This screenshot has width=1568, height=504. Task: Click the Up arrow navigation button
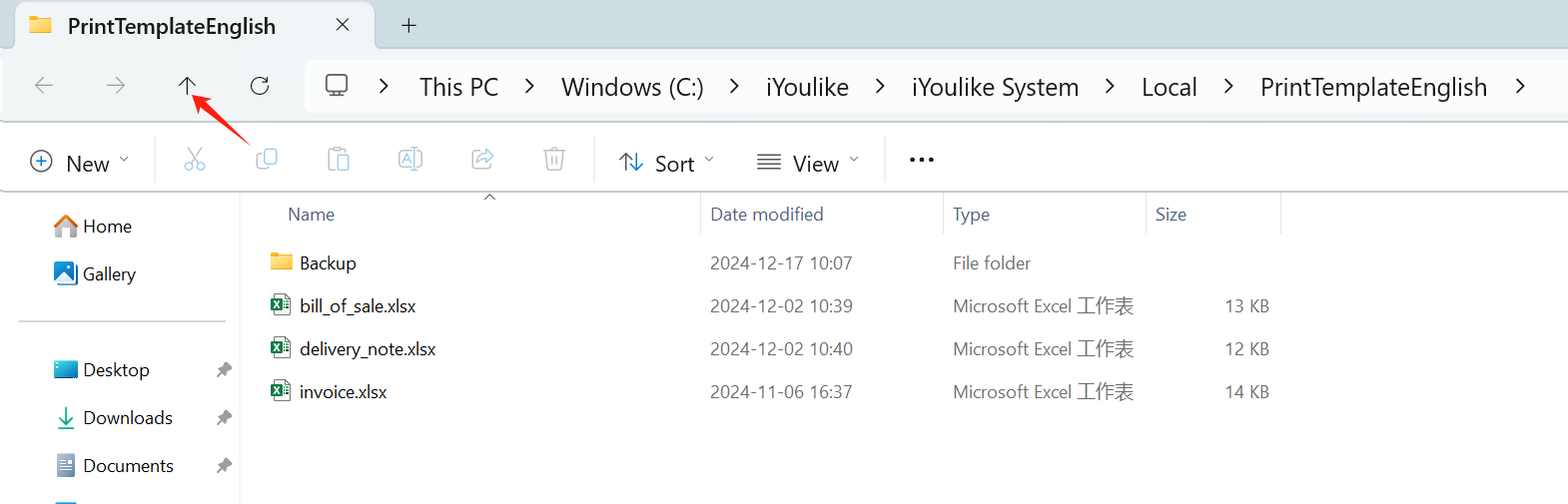(187, 86)
